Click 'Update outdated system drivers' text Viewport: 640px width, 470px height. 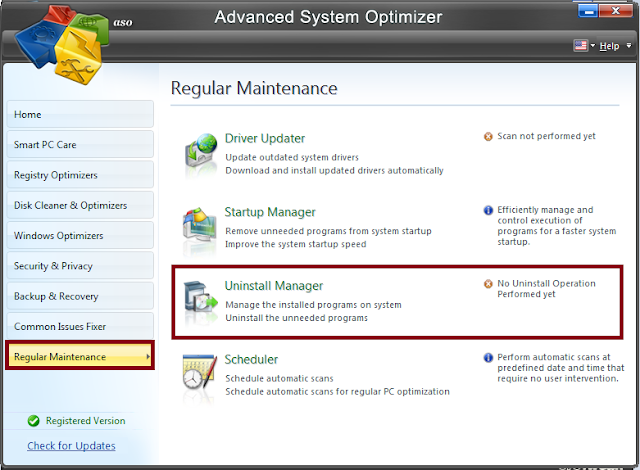coord(292,157)
